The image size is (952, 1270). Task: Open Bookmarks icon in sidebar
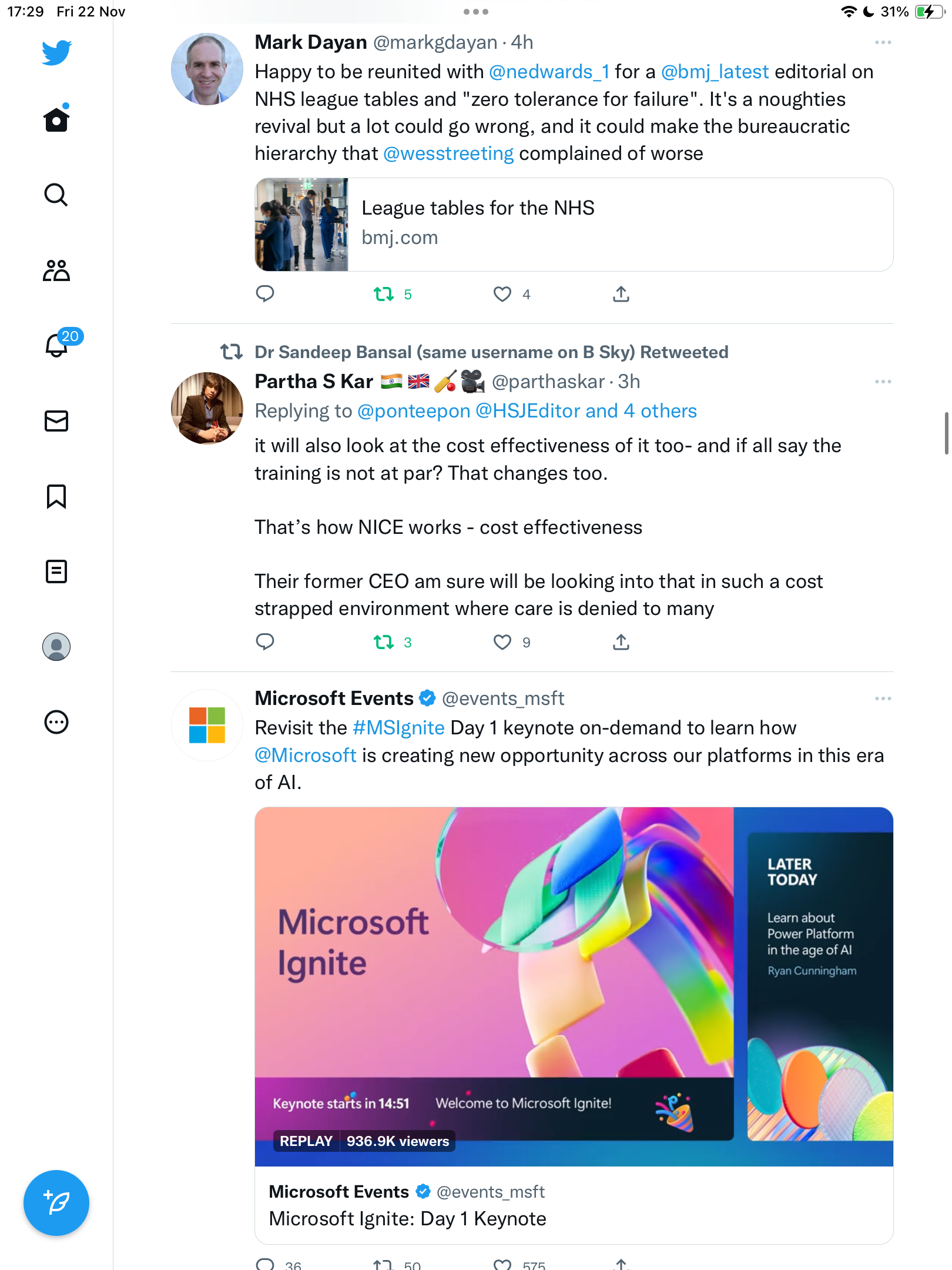click(56, 496)
